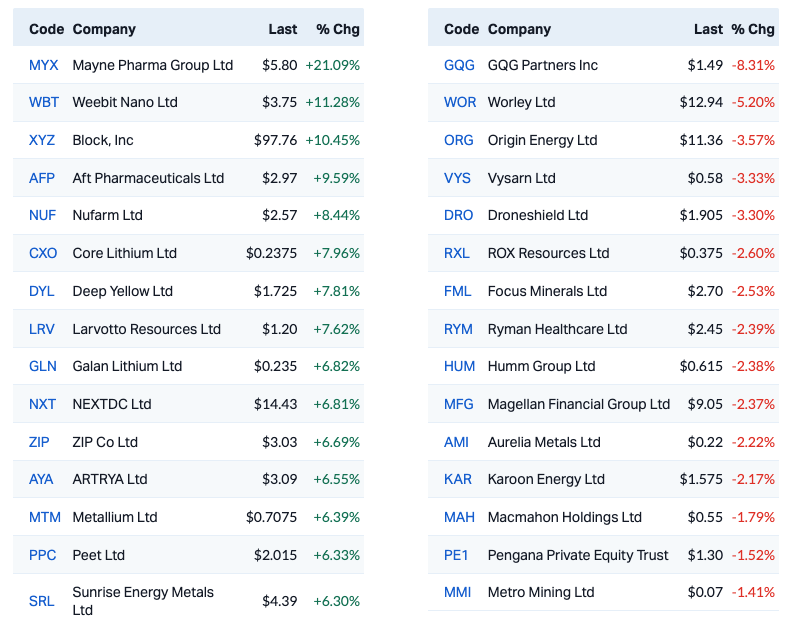Click the +21.09% change value
This screenshot has width=790, height=621.
pos(333,65)
